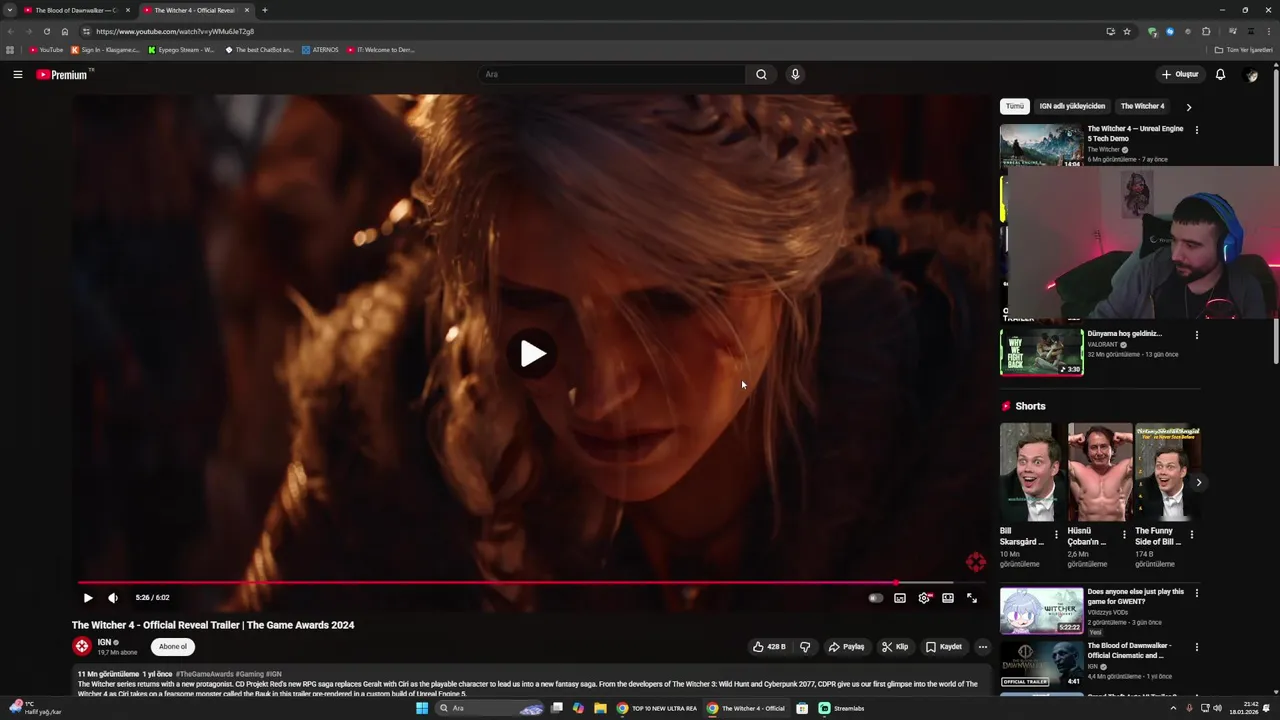
Task: Select The Witcher 4 filter chip
Action: [1142, 106]
